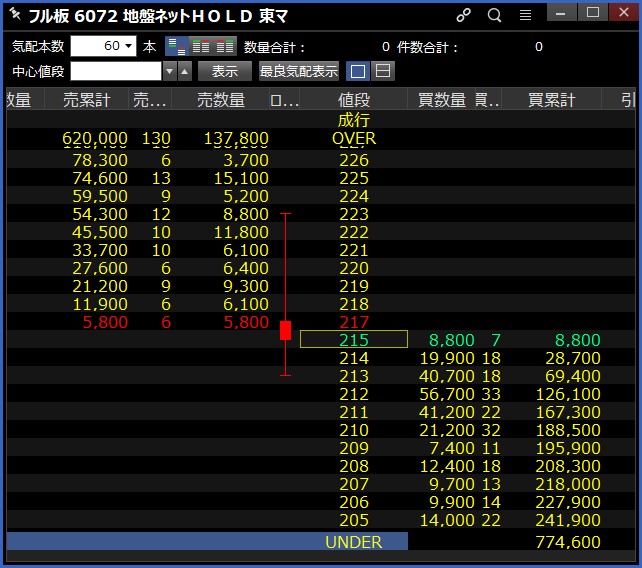The width and height of the screenshot is (642, 568).
Task: Click the 中心値段 input field
Action: coord(116,71)
